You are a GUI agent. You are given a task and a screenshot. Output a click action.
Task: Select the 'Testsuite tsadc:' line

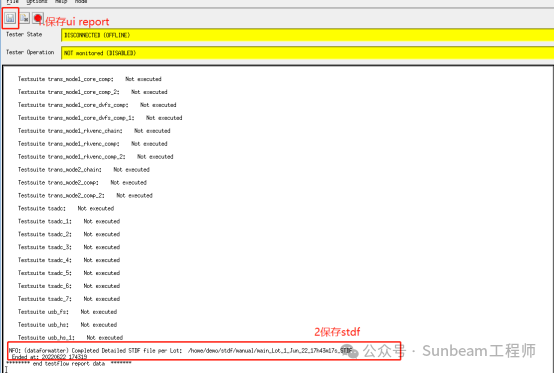[x=66, y=208]
